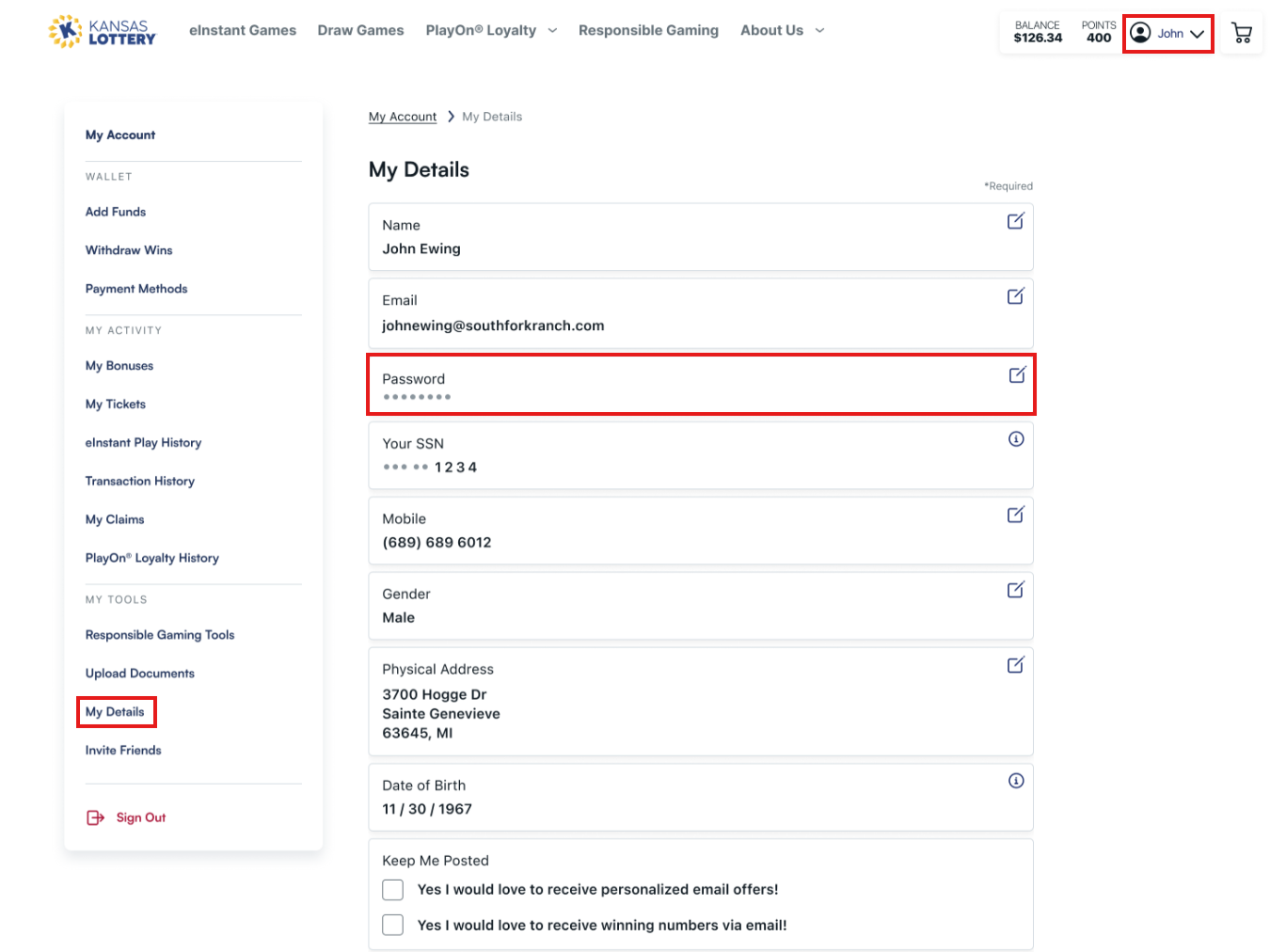Enable winning numbers via email checkbox
This screenshot has height=952, width=1286.
pyautogui.click(x=393, y=925)
